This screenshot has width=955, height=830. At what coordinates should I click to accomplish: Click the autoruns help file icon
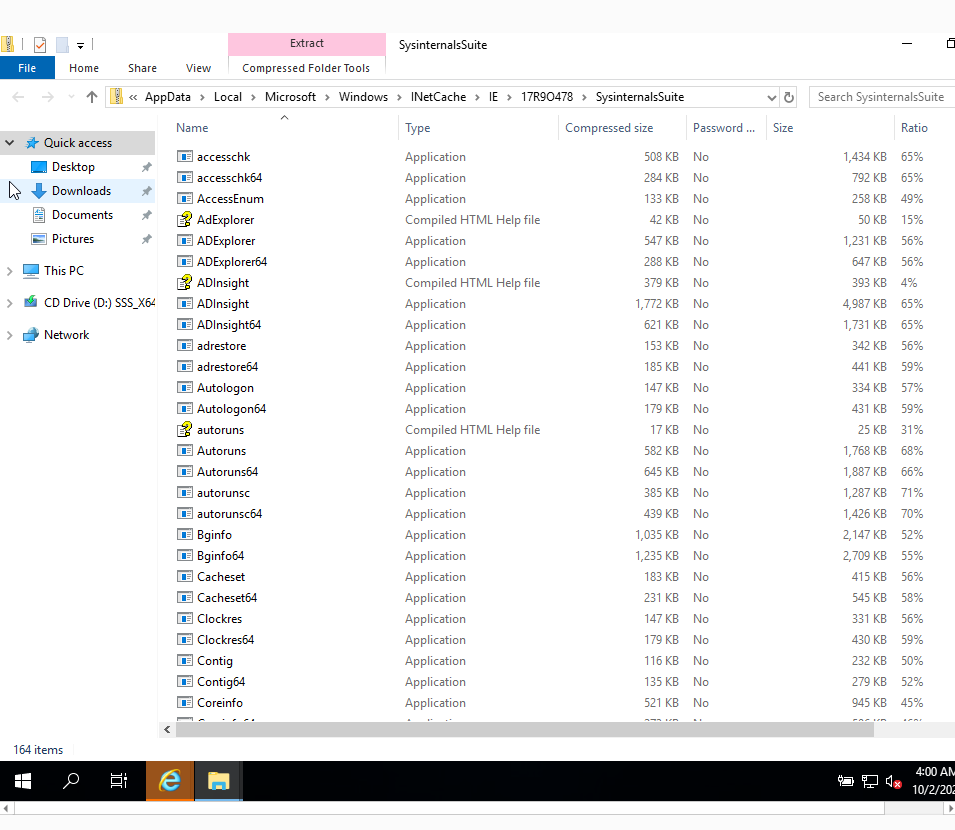tap(185, 430)
